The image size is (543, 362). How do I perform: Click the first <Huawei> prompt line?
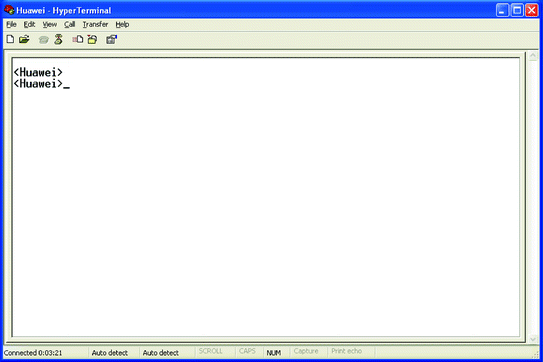38,72
